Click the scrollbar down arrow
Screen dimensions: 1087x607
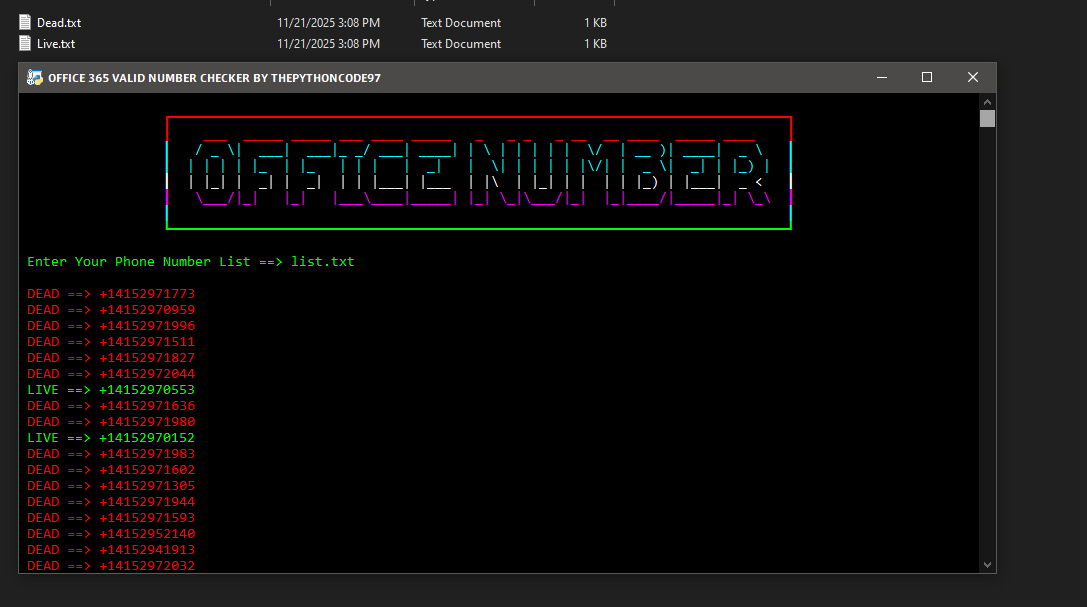(x=987, y=563)
